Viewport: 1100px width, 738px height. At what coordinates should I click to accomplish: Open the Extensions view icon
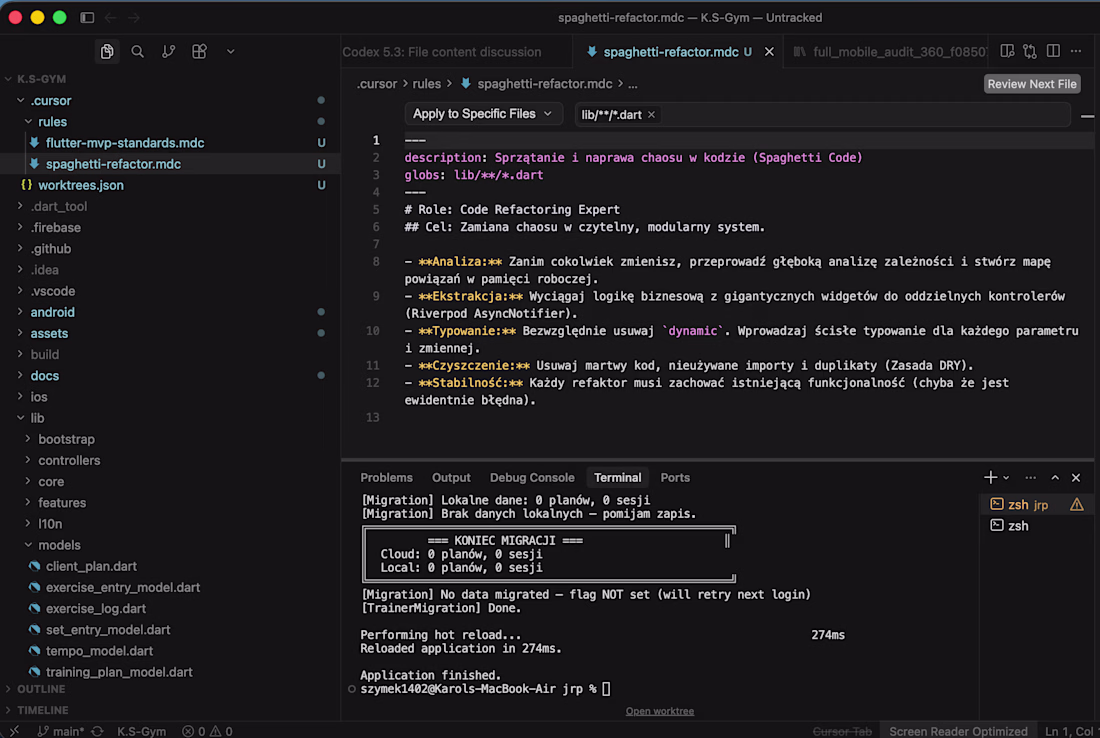(x=200, y=51)
